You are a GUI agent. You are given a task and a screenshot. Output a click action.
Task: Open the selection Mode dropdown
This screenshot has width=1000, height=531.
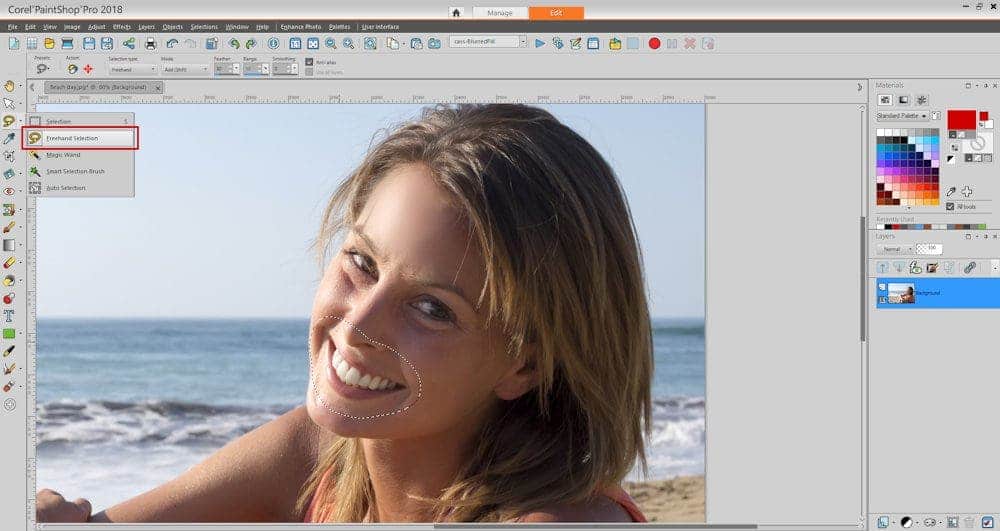point(185,69)
